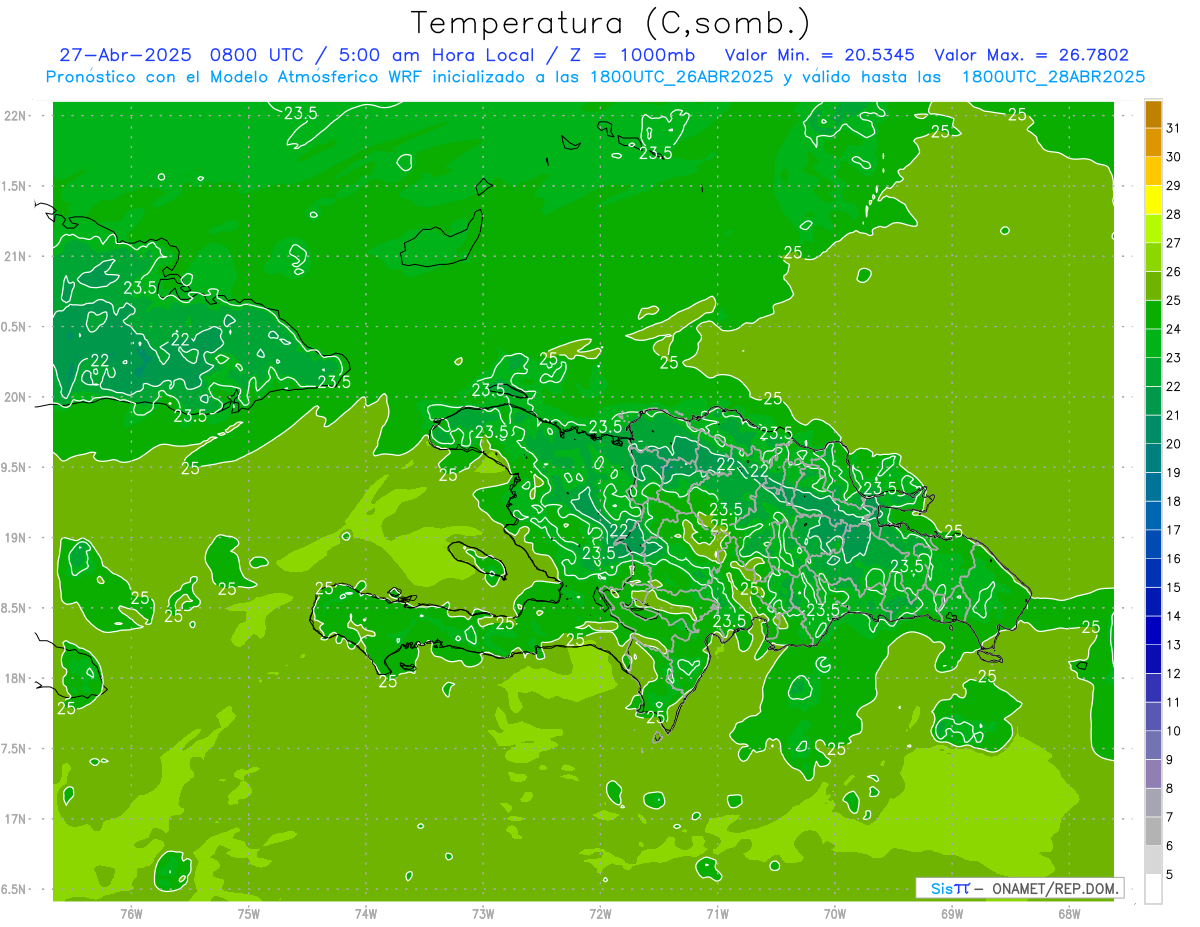This screenshot has width=1200, height=927.
Task: Click the '17N' latitude axis label
Action: coord(15,819)
